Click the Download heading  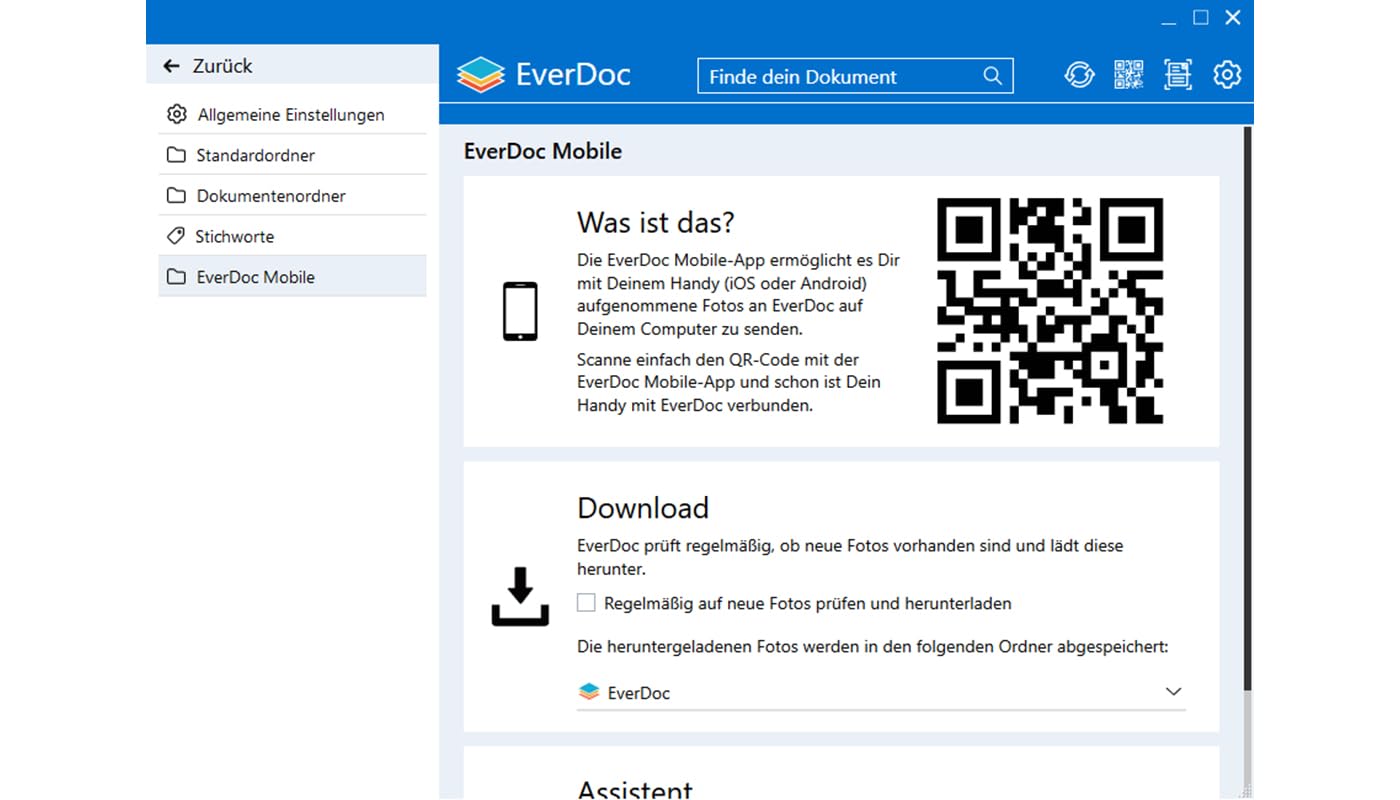coord(643,508)
